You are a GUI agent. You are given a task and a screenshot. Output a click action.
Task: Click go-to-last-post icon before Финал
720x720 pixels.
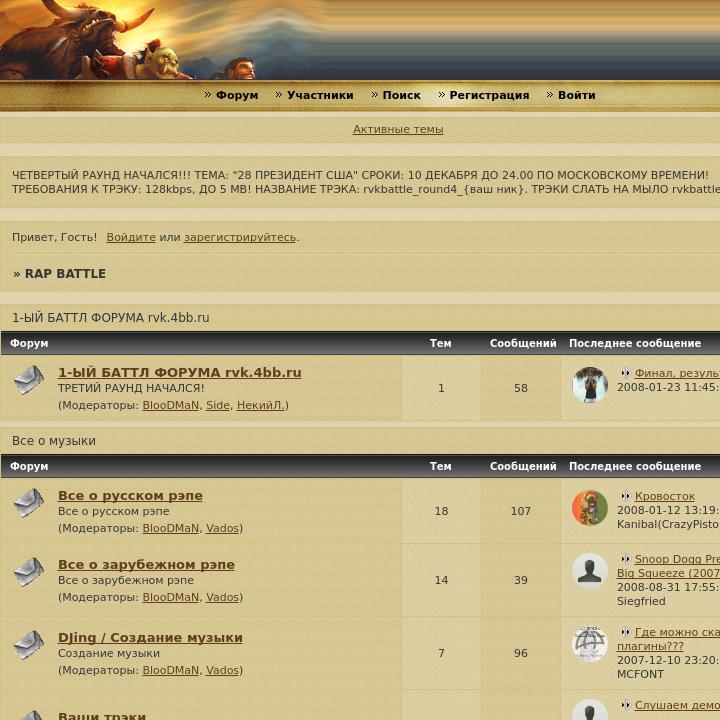[625, 373]
